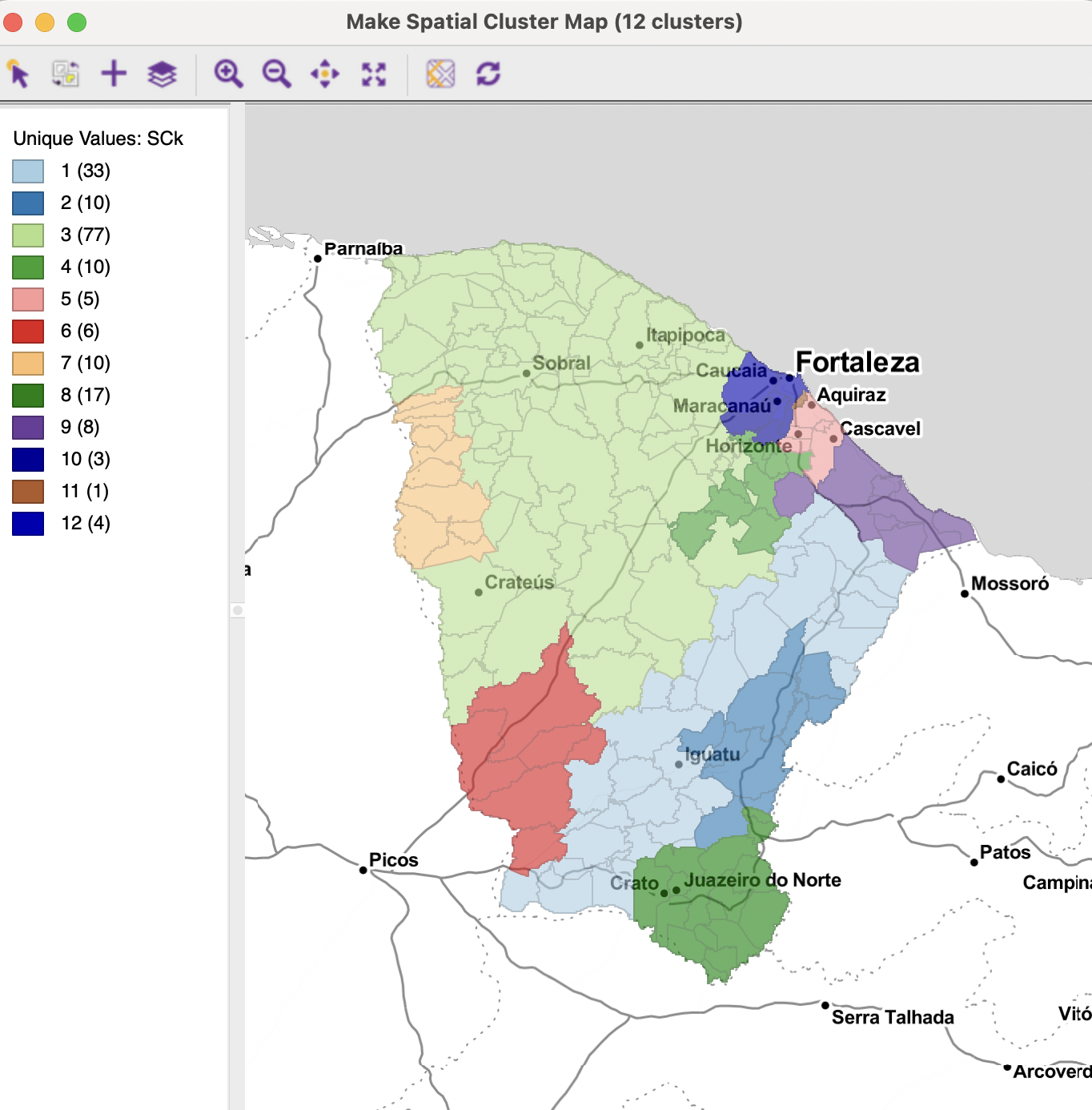
Task: Select legend label '10 (3)'
Action: 86,460
